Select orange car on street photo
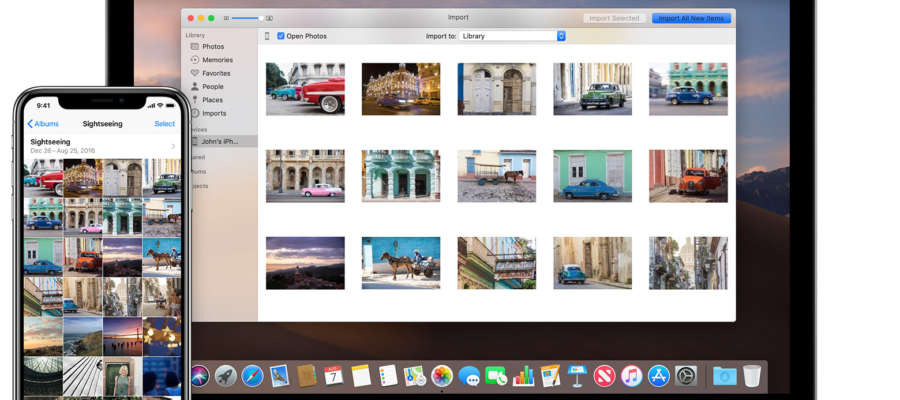 (688, 176)
